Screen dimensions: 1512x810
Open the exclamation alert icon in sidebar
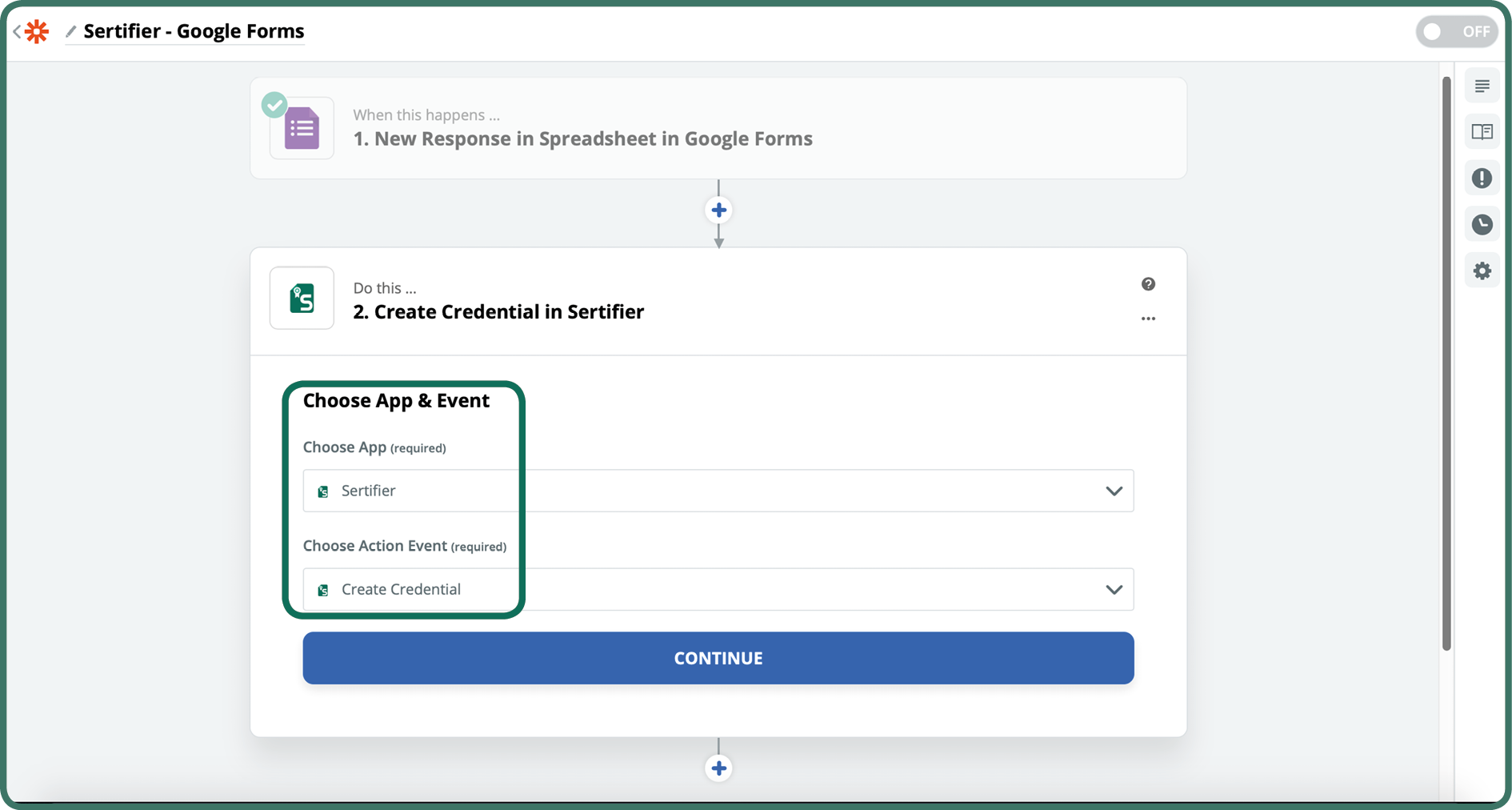click(1482, 178)
